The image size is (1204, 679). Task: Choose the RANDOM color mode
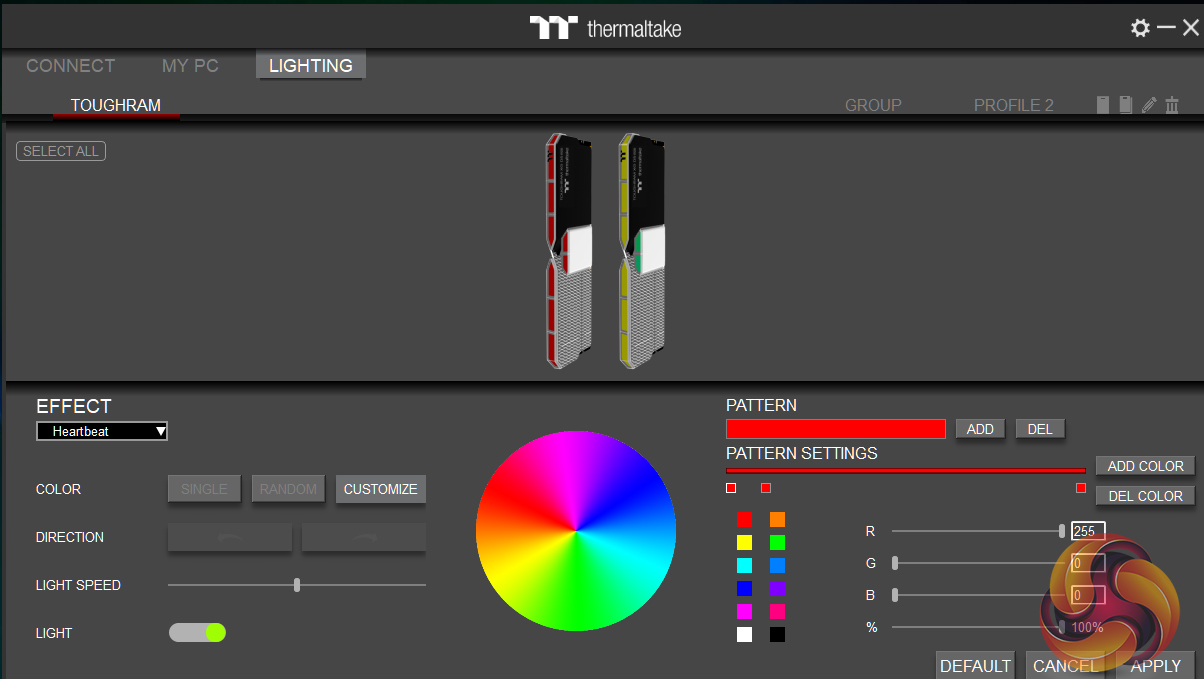click(288, 489)
